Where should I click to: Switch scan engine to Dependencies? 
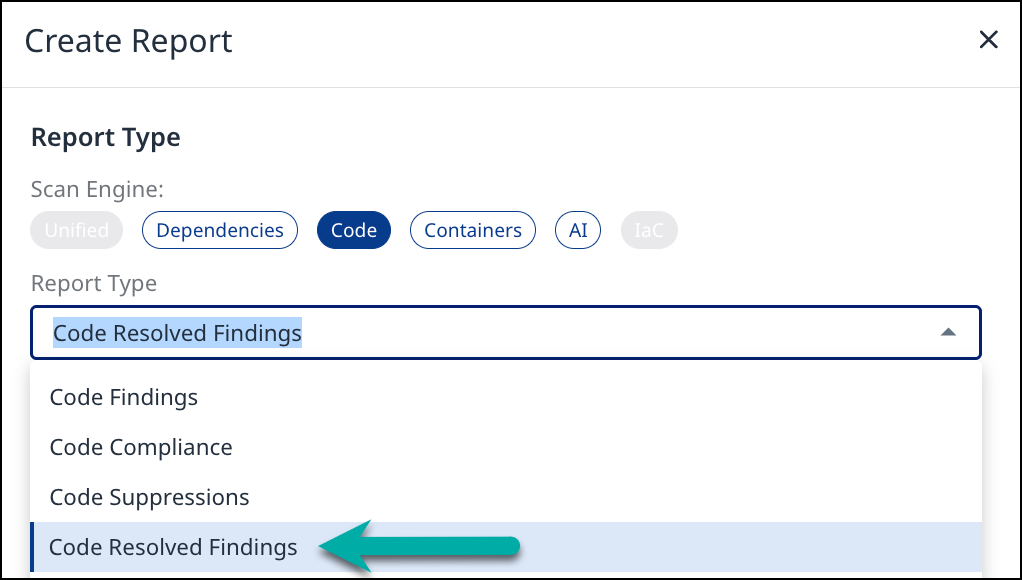(x=220, y=230)
